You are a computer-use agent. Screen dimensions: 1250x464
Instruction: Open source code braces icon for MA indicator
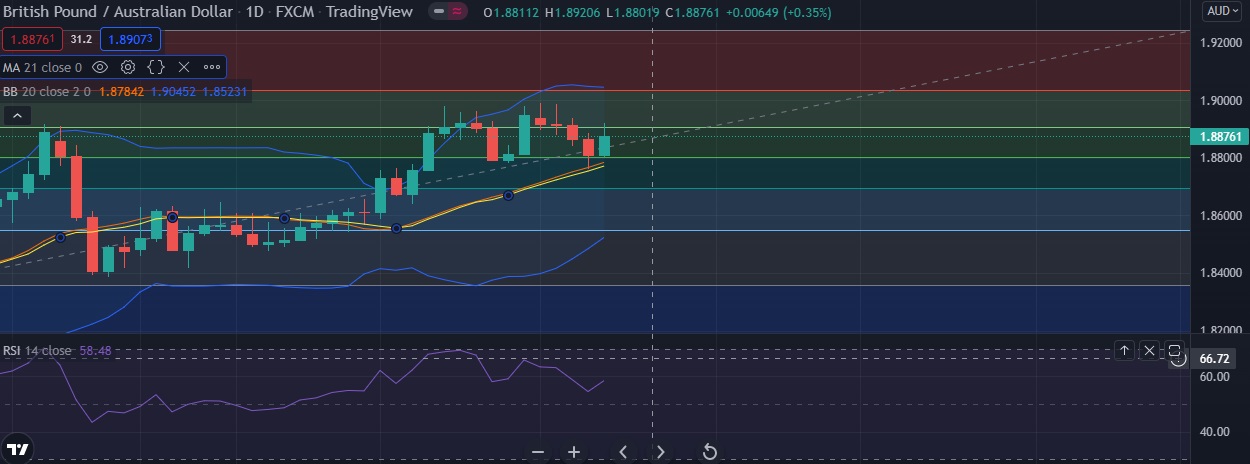[156, 67]
